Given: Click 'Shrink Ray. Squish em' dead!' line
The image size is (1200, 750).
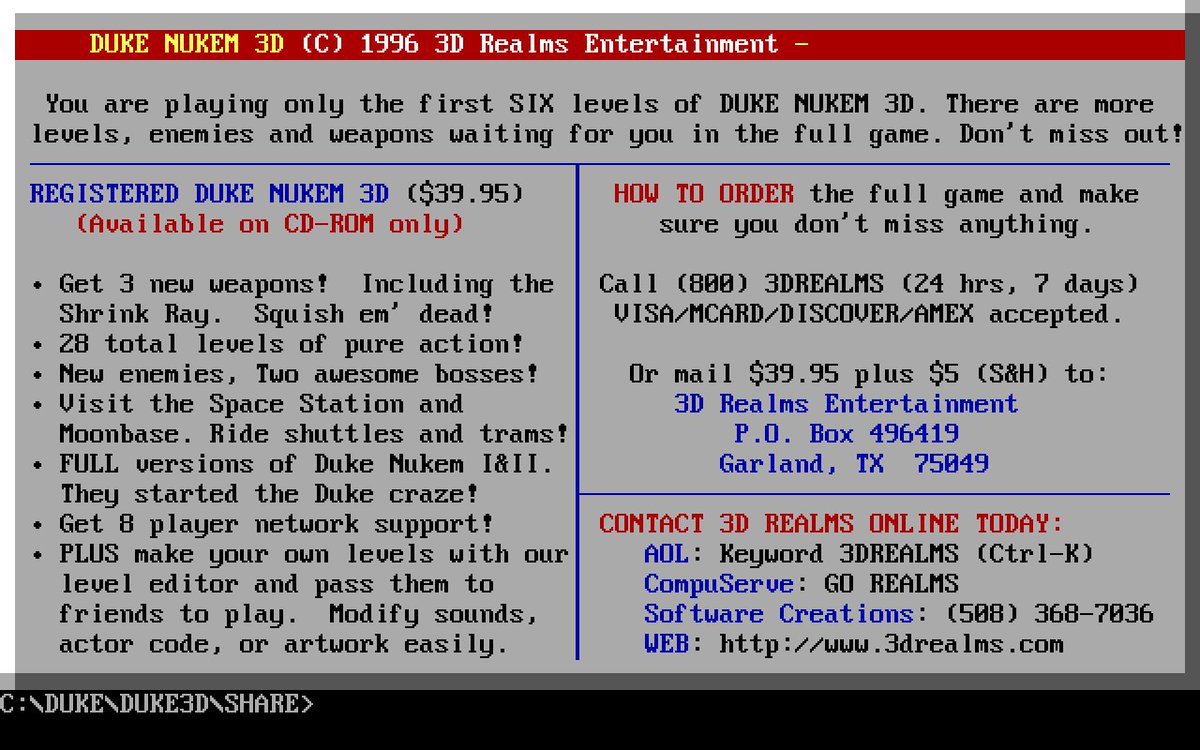Looking at the screenshot, I should 277,314.
